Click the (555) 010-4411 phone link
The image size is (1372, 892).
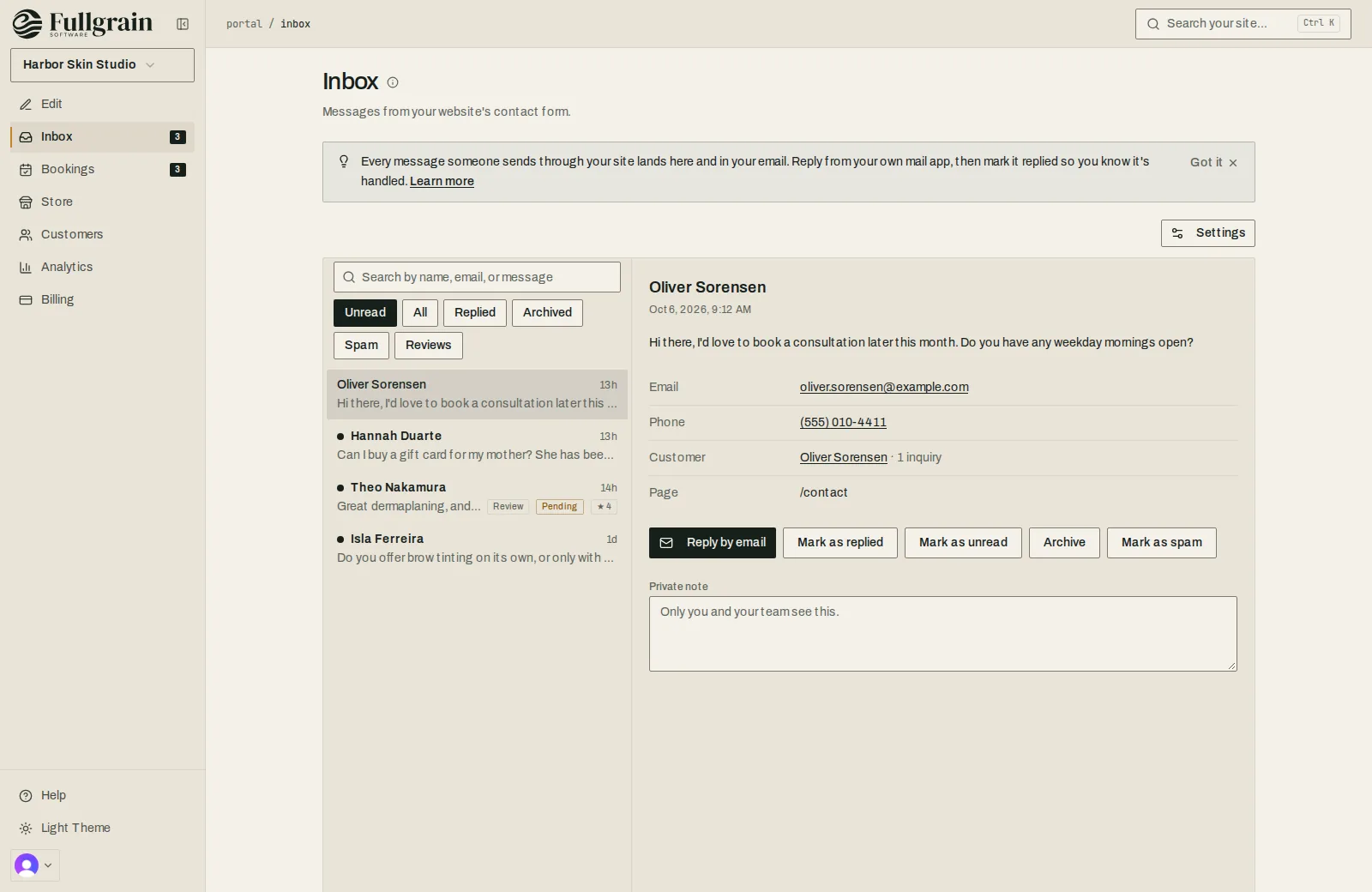pos(843,422)
